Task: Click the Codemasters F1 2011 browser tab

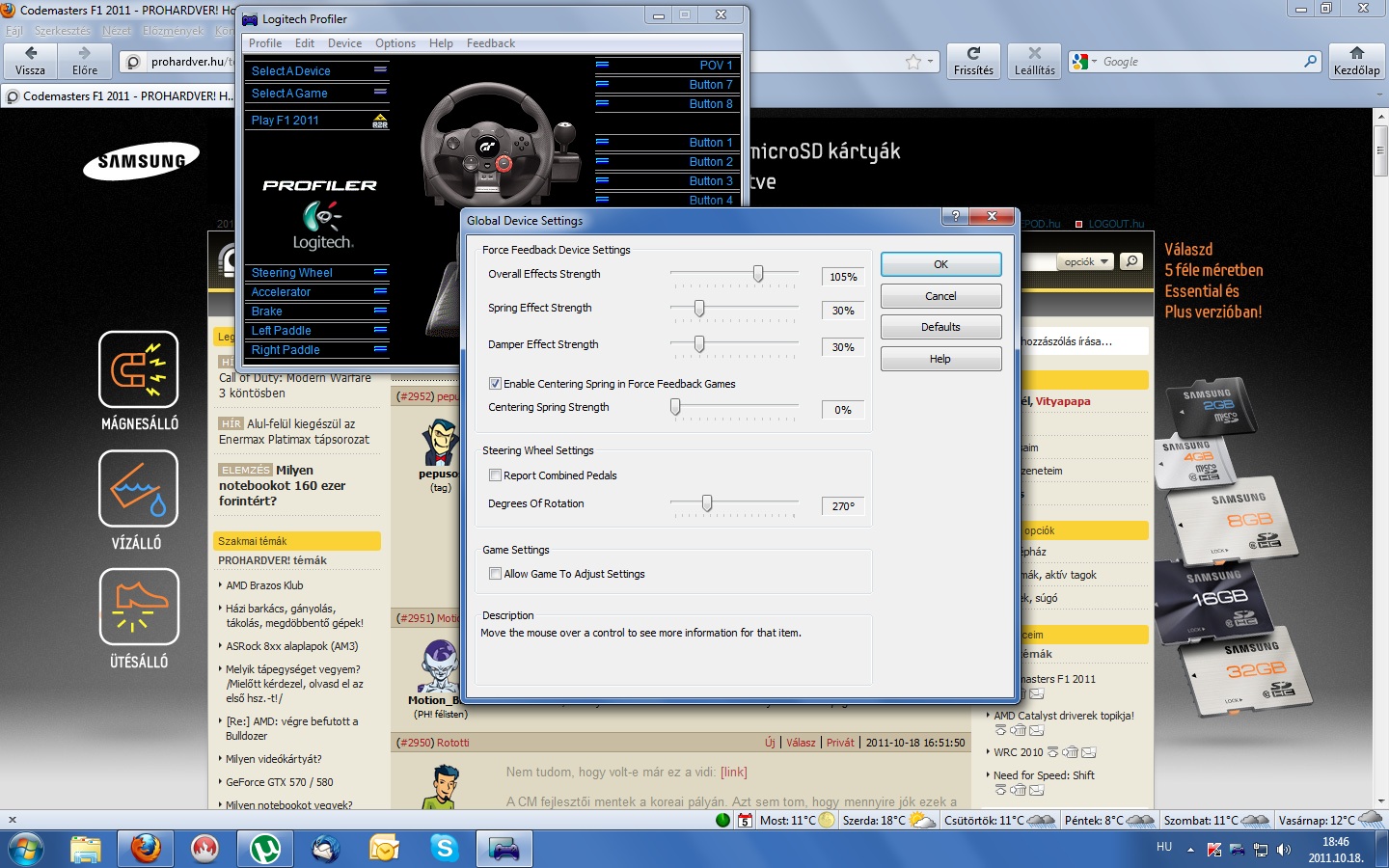Action: click(120, 96)
